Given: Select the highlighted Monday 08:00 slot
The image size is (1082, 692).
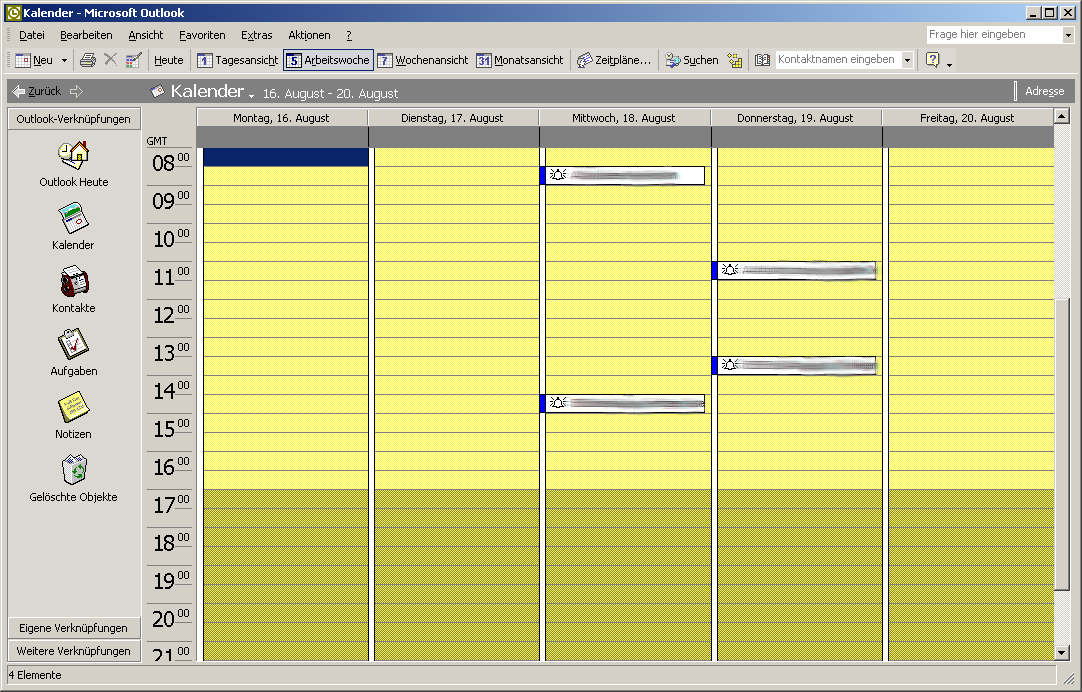Looking at the screenshot, I should tap(286, 157).
